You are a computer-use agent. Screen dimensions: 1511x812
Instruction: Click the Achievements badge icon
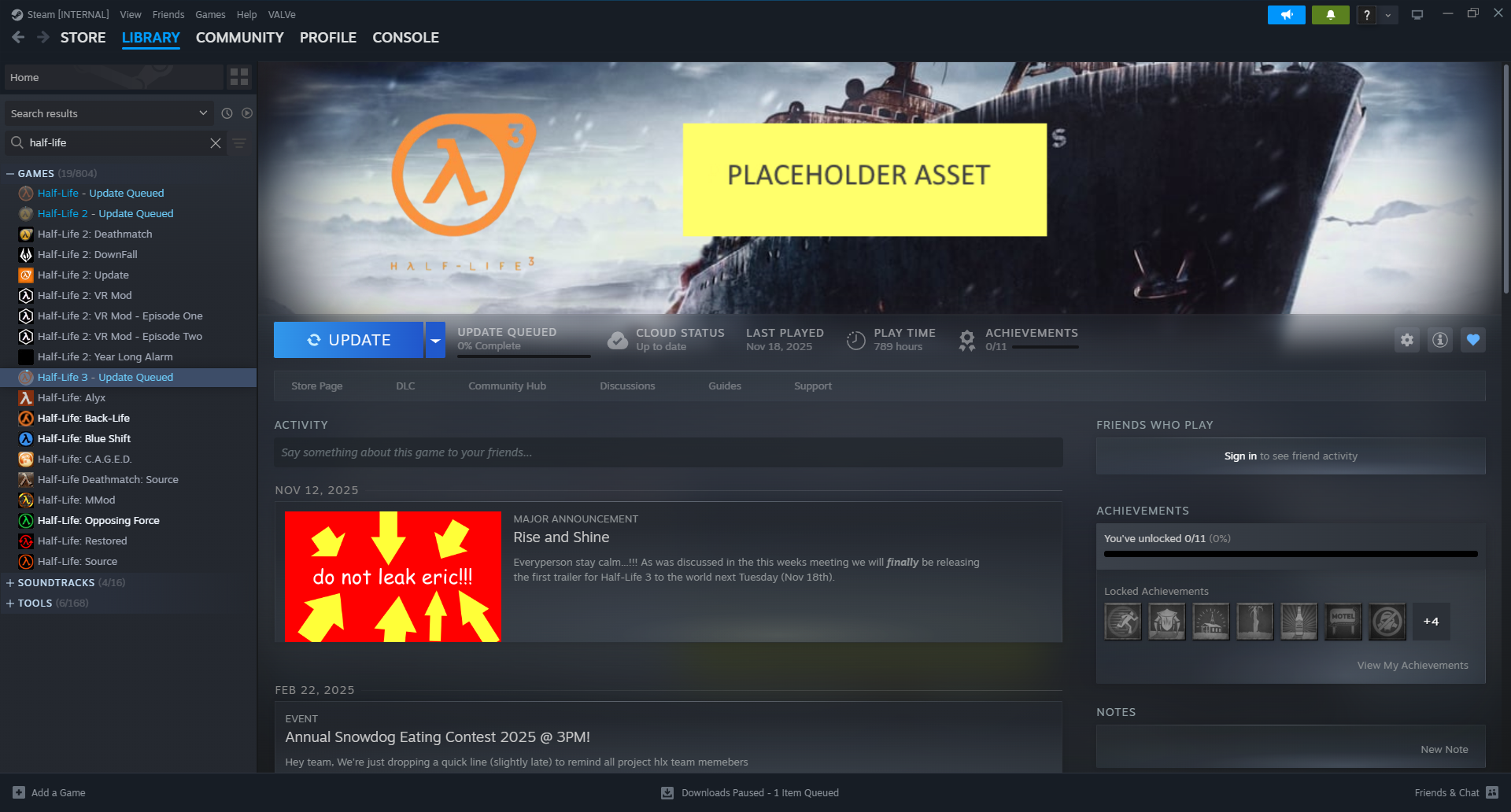click(x=967, y=340)
